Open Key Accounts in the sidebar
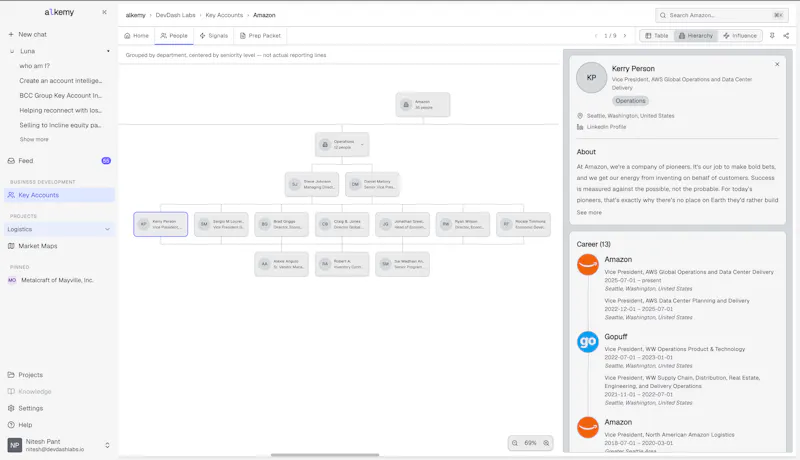The image size is (800, 460). coord(59,195)
